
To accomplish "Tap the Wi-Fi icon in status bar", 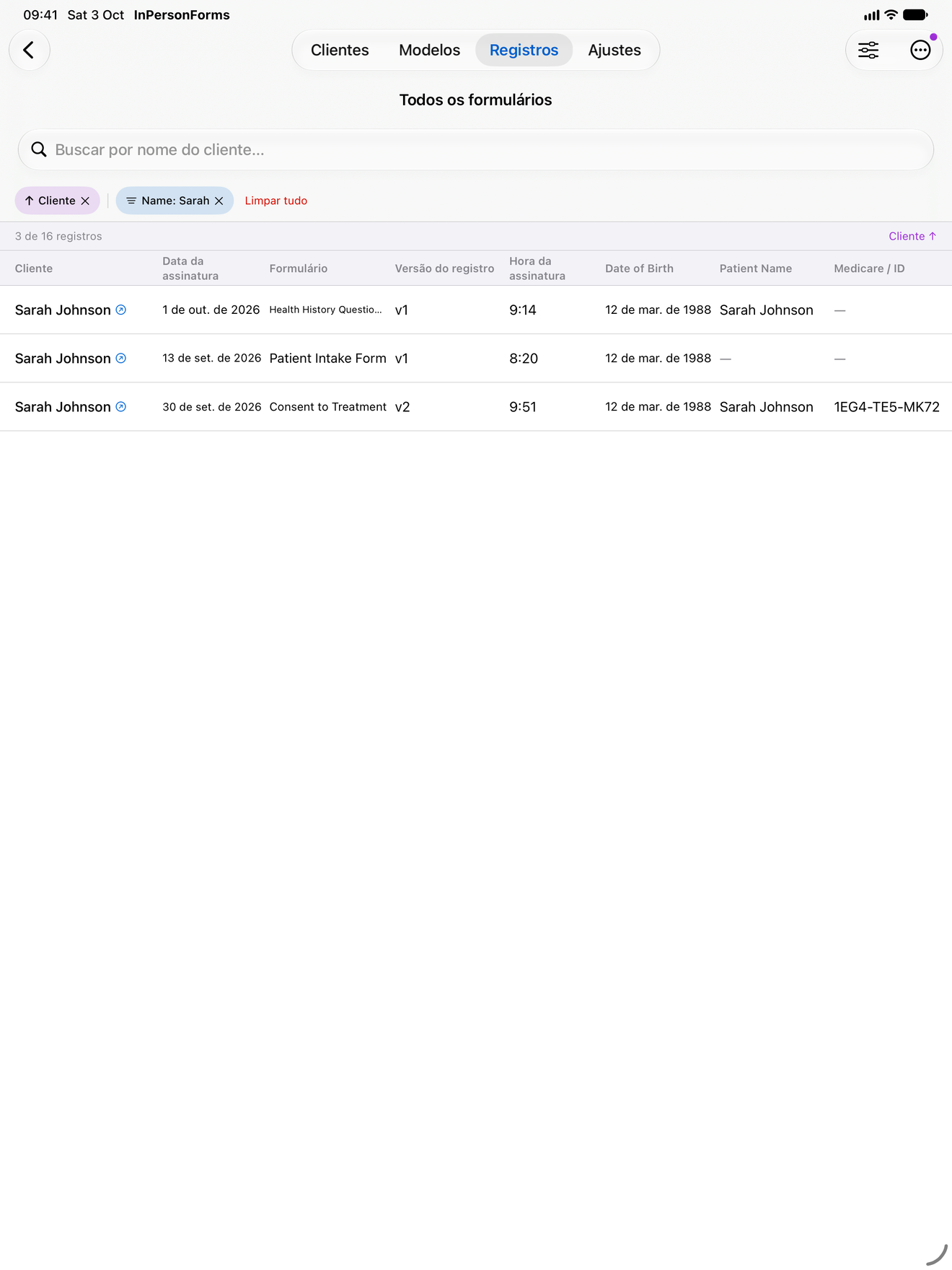I will tap(891, 14).
